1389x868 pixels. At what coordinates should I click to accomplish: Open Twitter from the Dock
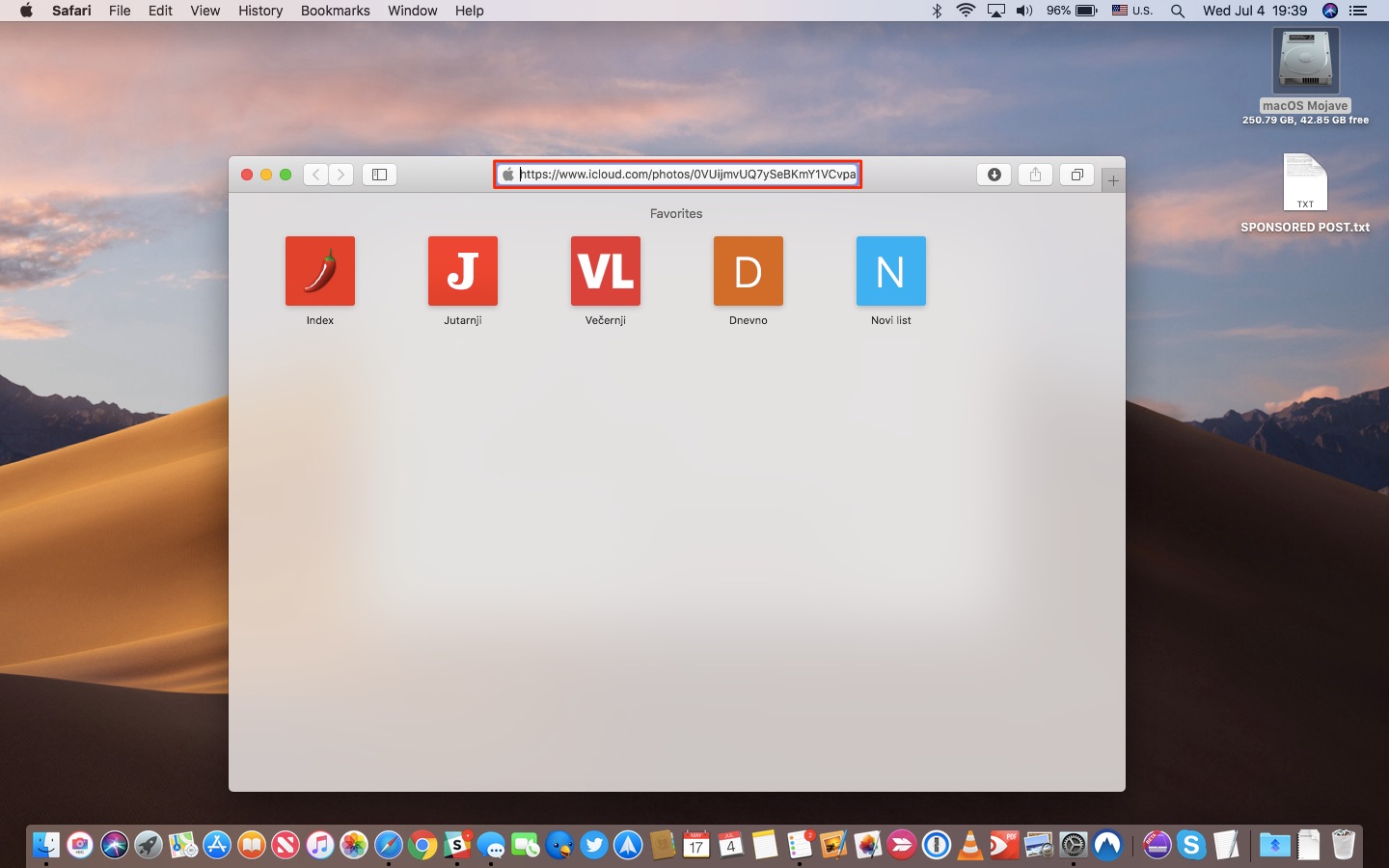(x=594, y=845)
